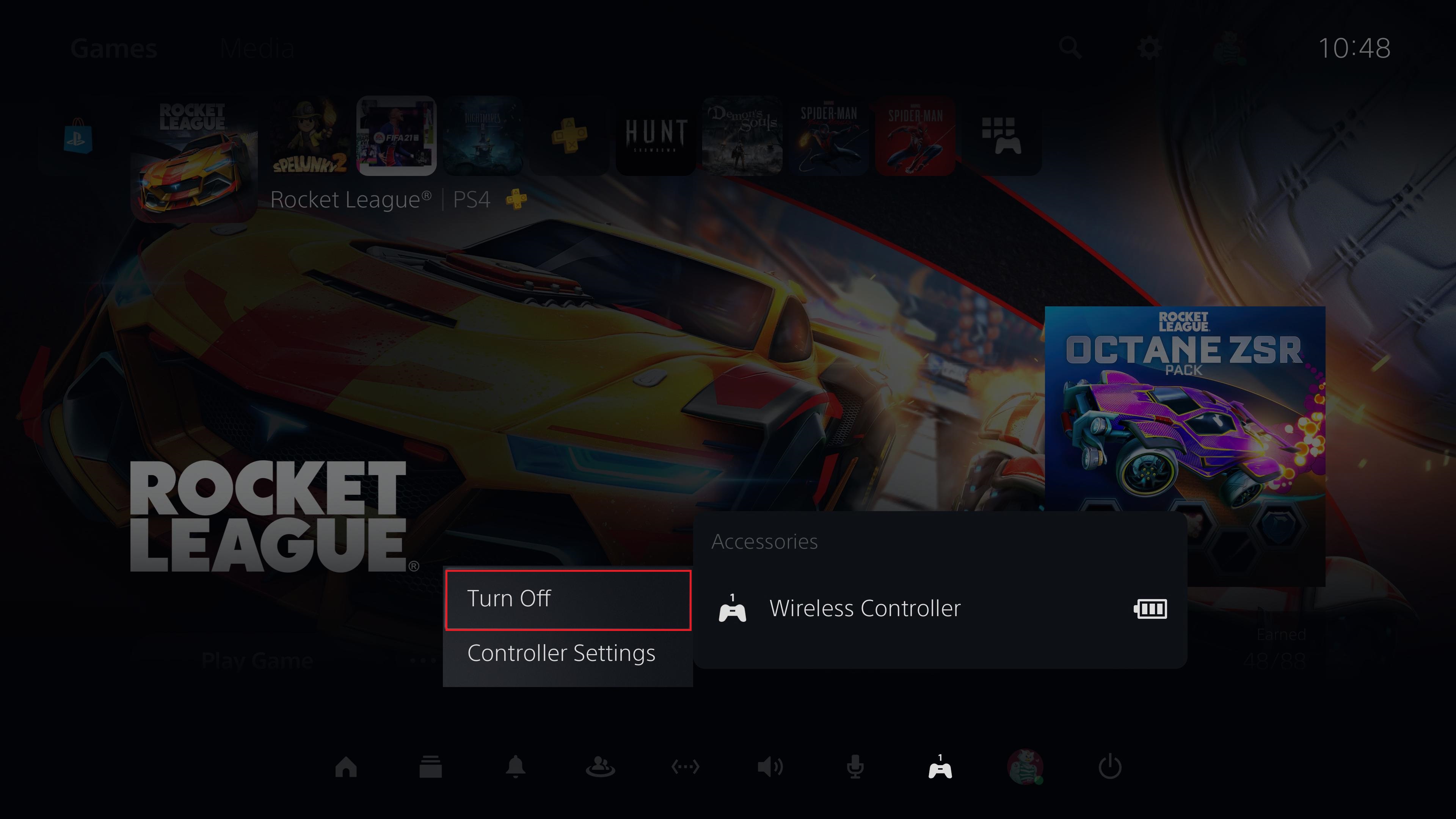Select the Games tab at top
Viewport: 1456px width, 819px height.
coord(113,47)
